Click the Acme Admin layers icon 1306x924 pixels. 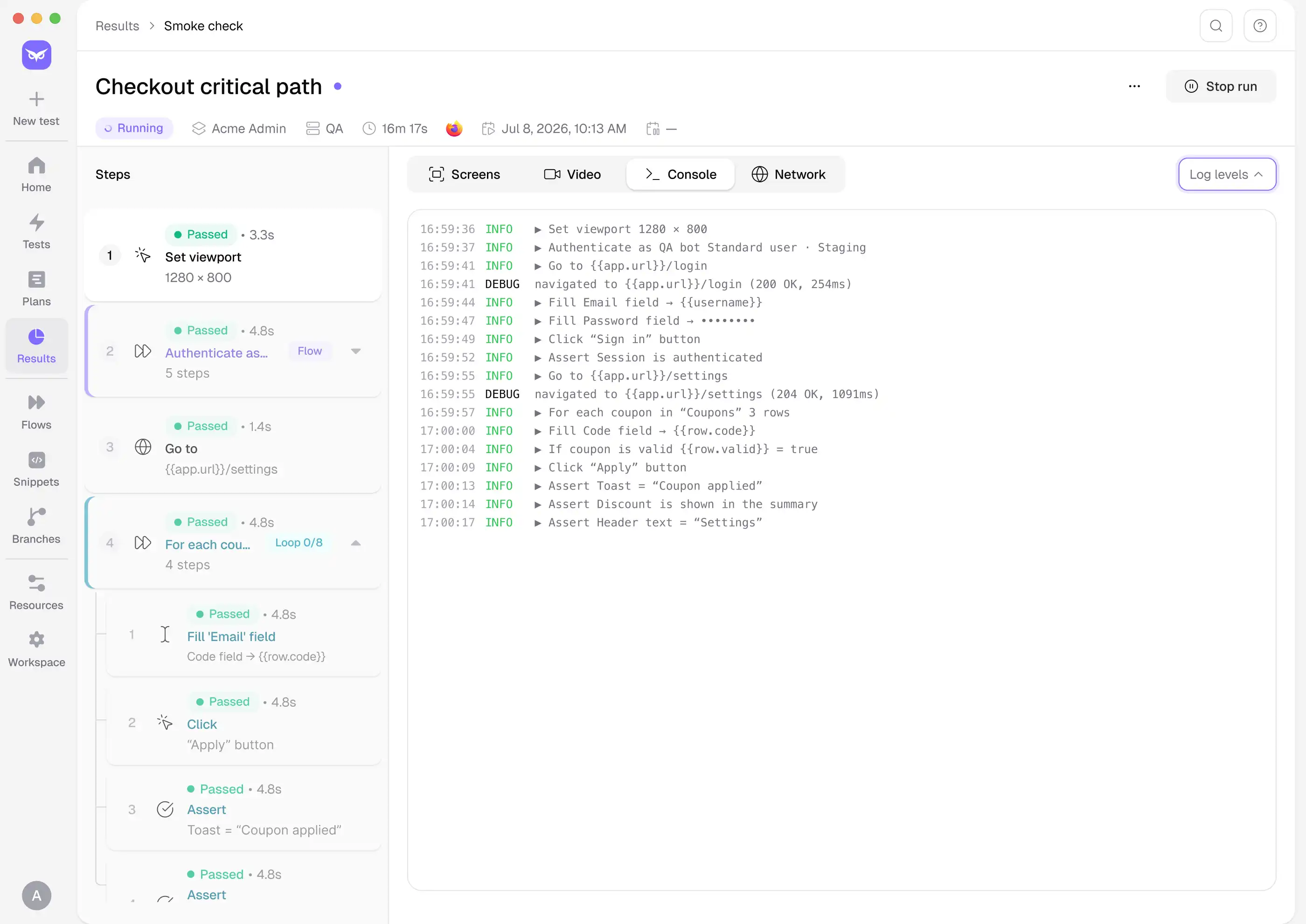tap(199, 129)
